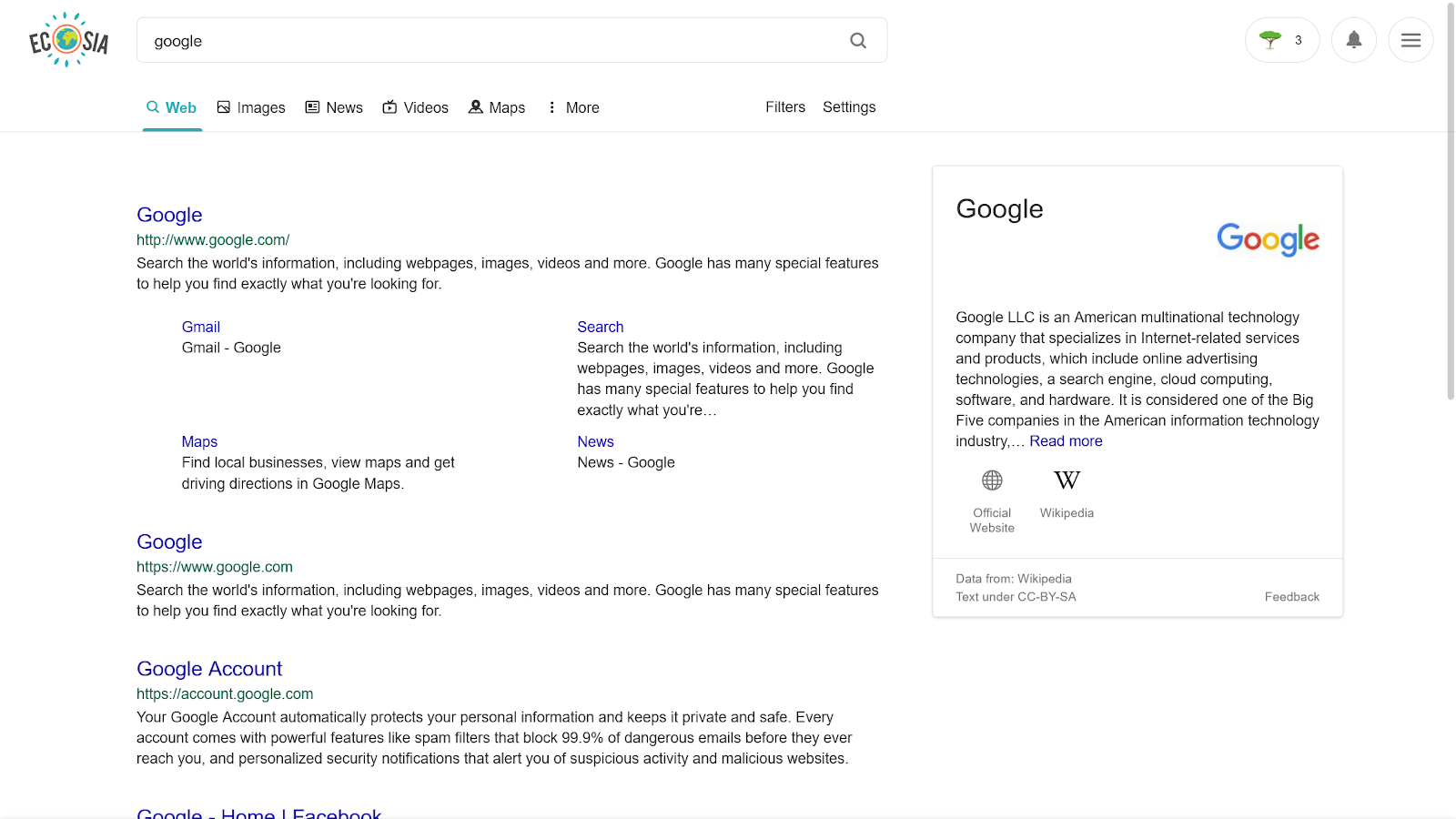
Task: Open the tree counter showing 3
Action: [x=1282, y=40]
